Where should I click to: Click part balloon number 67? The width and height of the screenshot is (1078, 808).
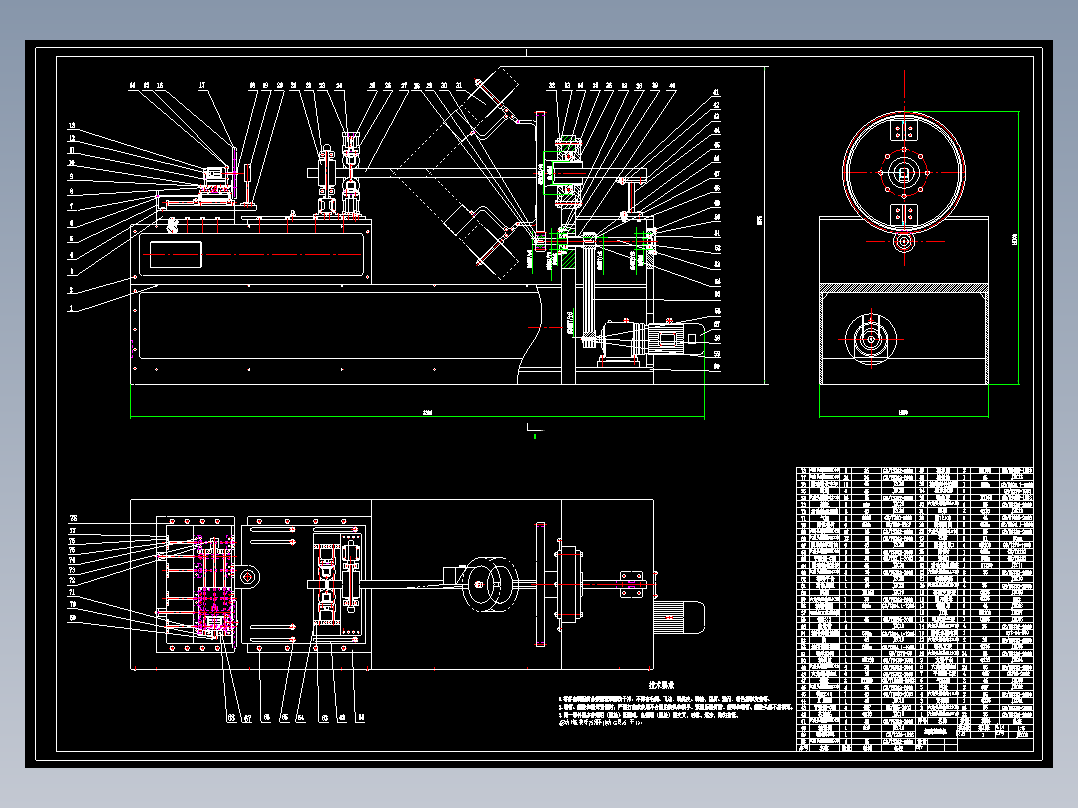click(x=248, y=718)
